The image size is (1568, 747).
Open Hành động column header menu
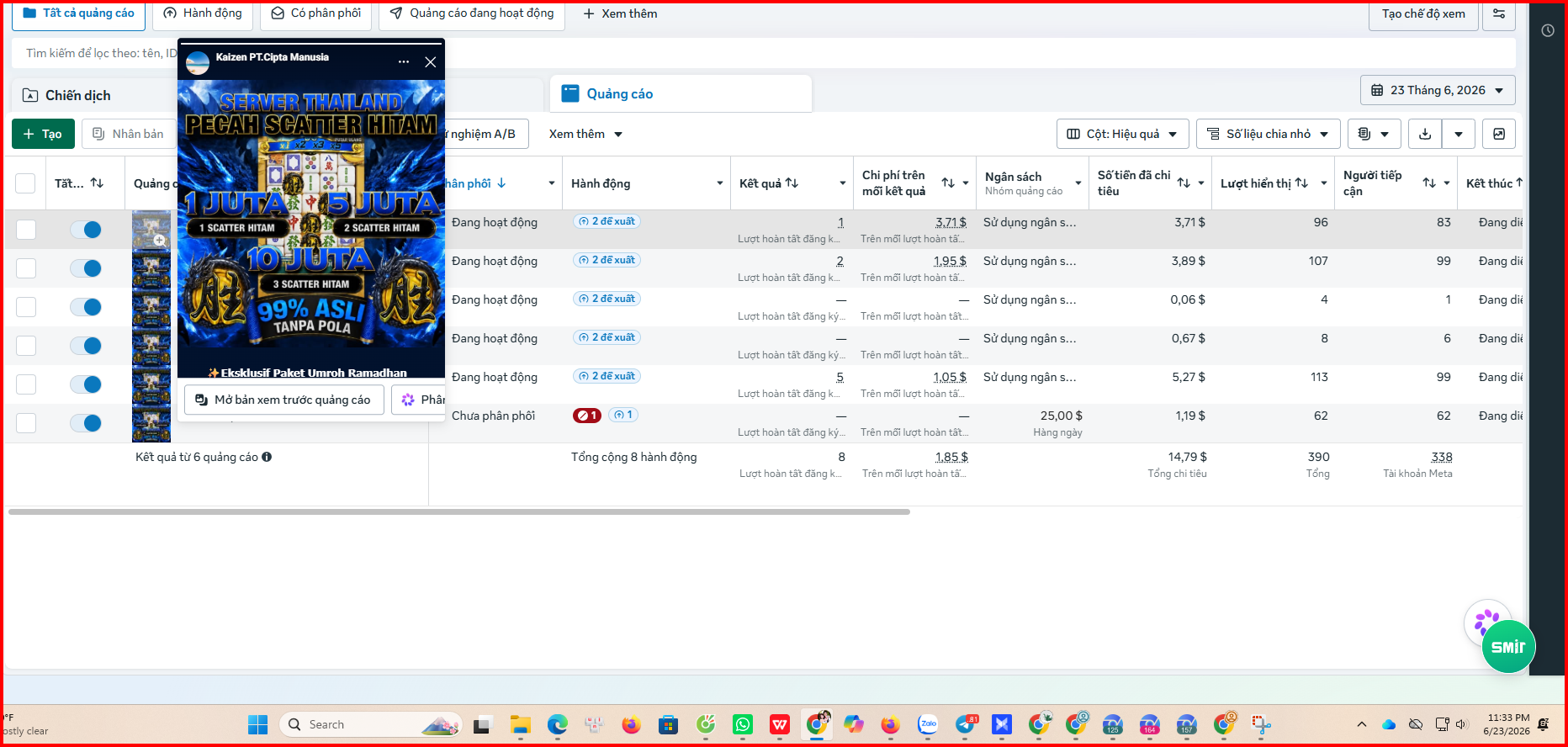[x=720, y=183]
